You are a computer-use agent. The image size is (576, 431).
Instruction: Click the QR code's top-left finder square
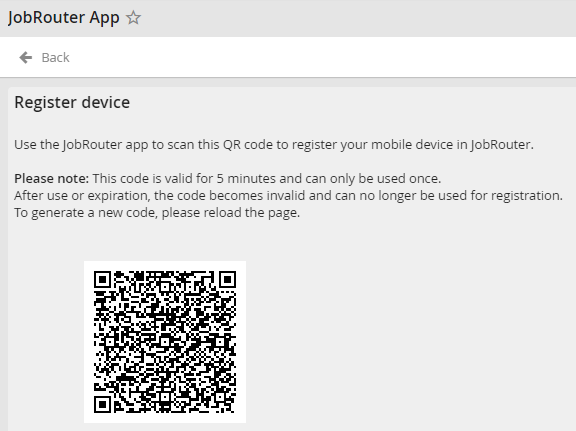click(102, 280)
